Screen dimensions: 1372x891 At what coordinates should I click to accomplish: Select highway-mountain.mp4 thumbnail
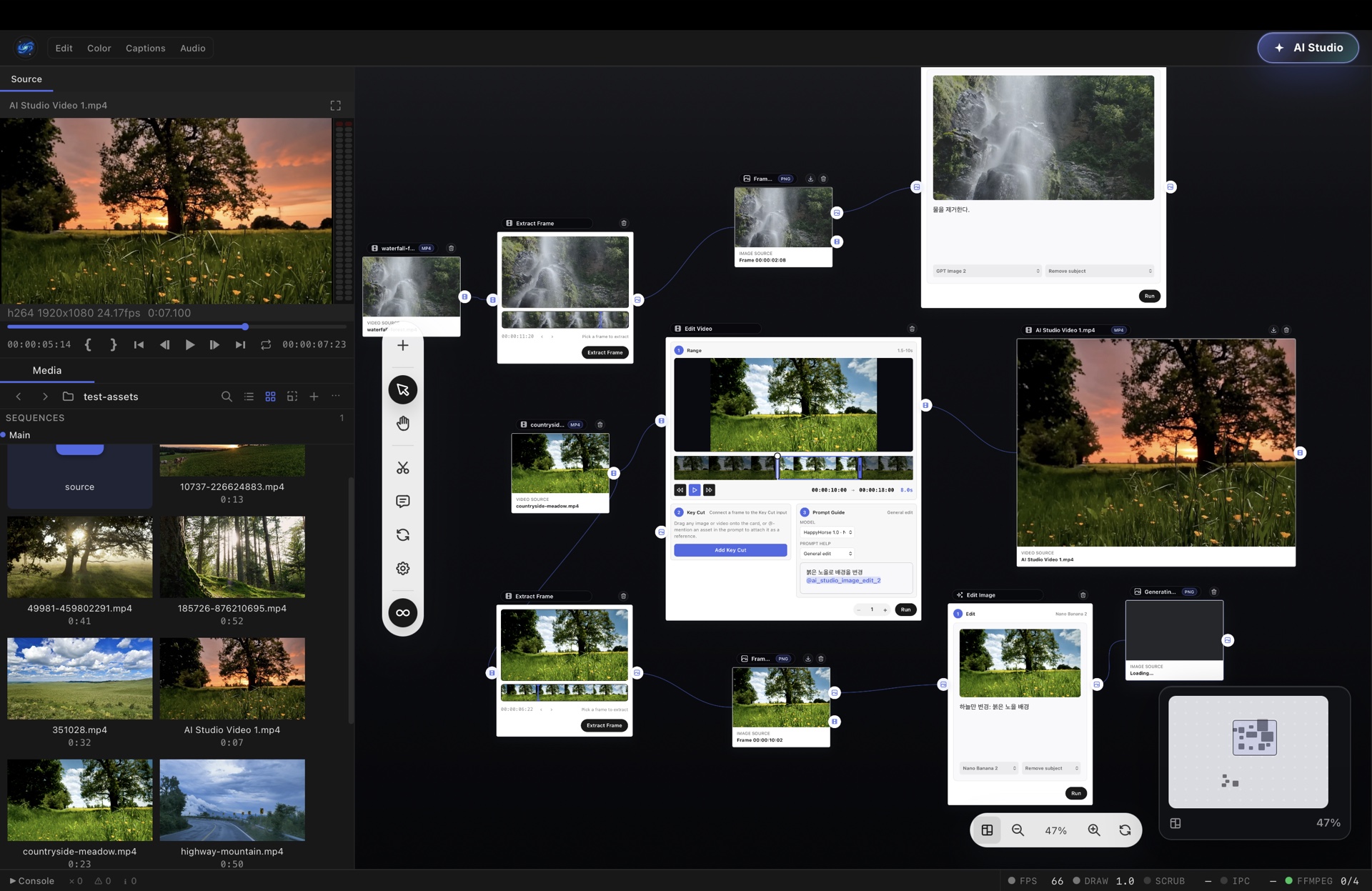(x=232, y=800)
